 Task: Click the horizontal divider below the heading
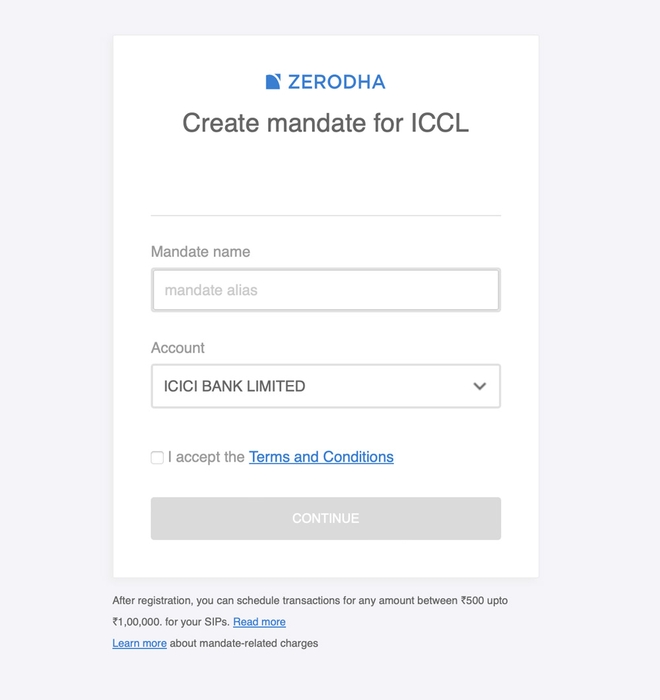(325, 215)
